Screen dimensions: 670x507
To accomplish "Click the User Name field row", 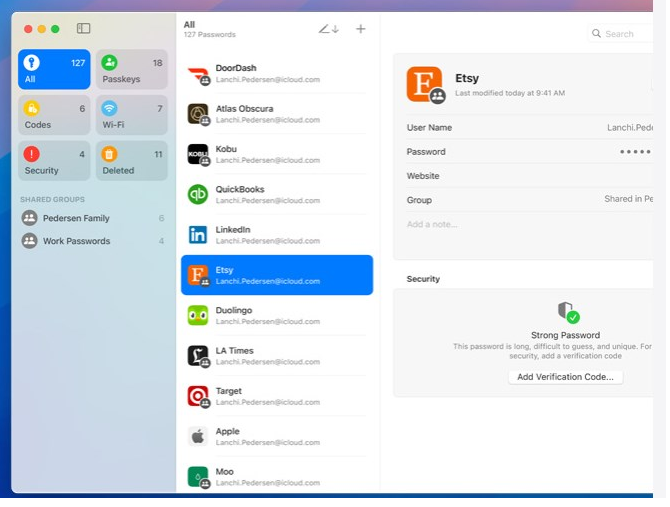I will 529,127.
